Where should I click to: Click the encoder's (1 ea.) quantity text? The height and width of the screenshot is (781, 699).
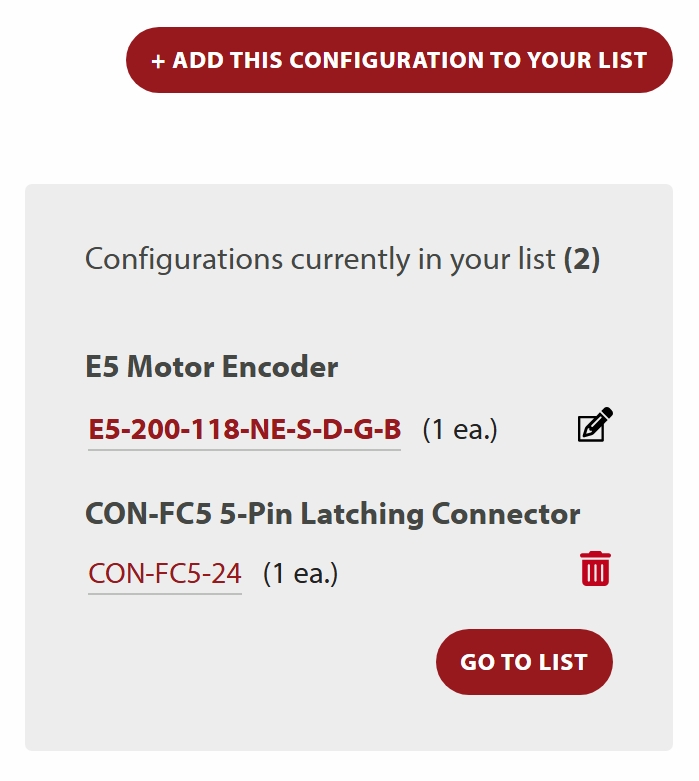click(x=460, y=430)
